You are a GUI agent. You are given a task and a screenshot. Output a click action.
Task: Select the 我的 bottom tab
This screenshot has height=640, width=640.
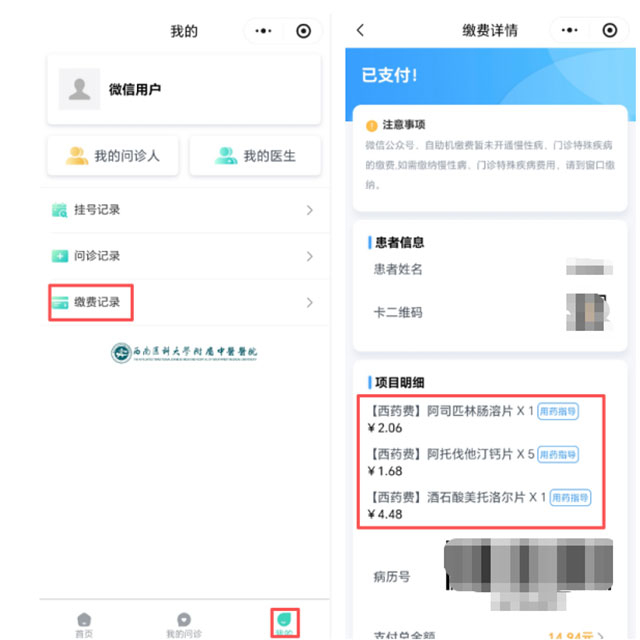coord(284,622)
